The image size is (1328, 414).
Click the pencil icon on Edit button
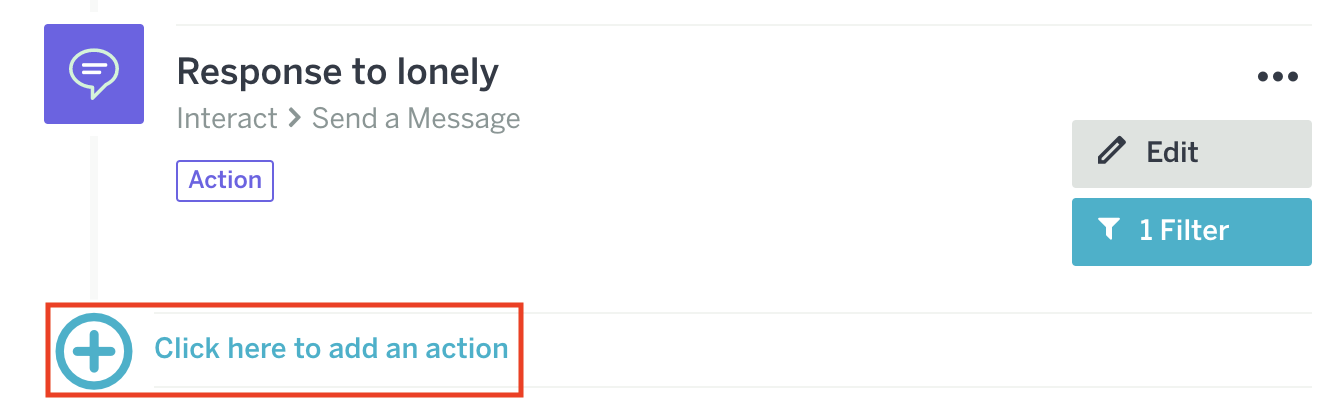pos(1109,152)
